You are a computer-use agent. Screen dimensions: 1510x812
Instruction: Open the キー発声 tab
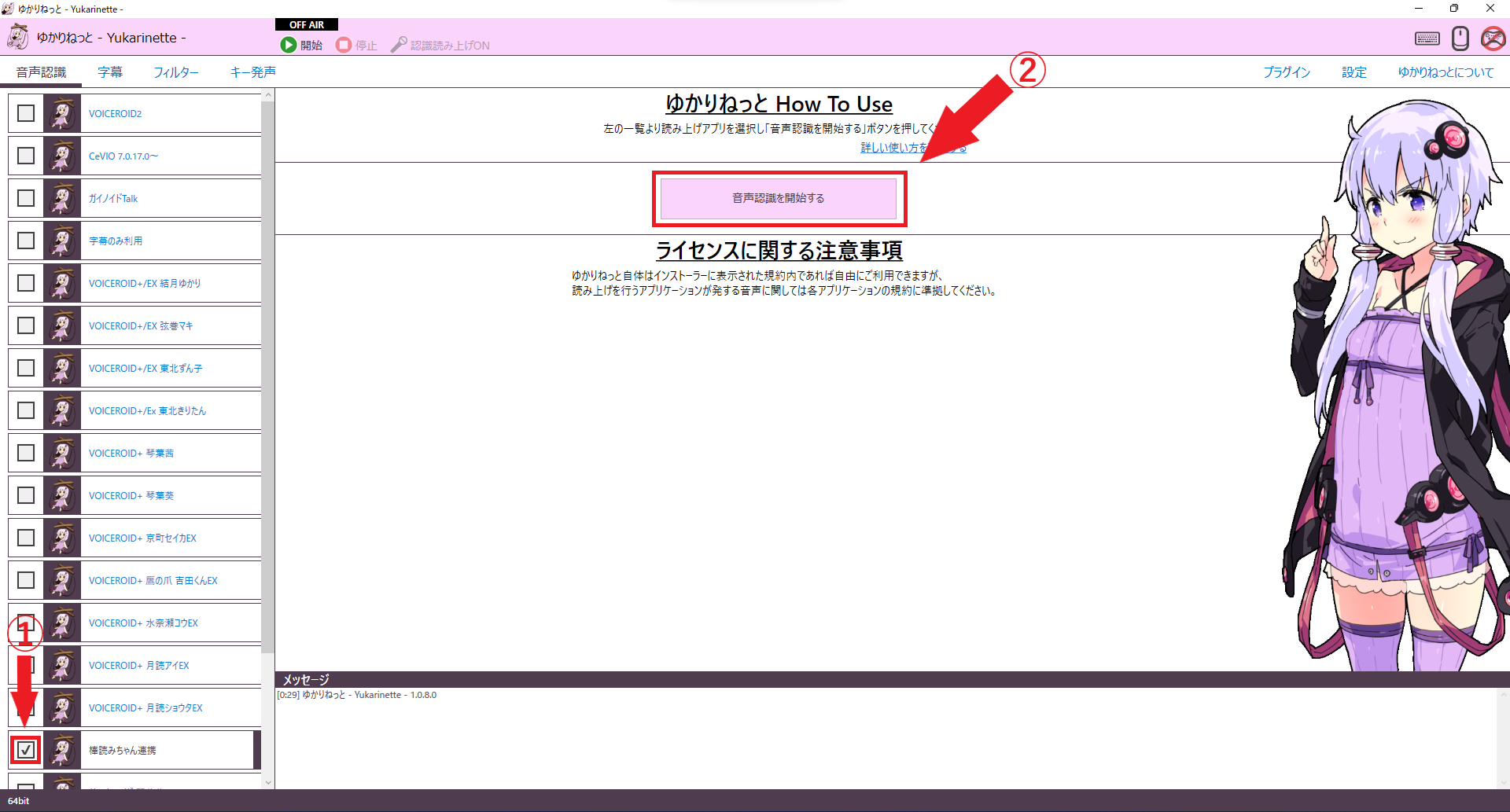tap(252, 72)
